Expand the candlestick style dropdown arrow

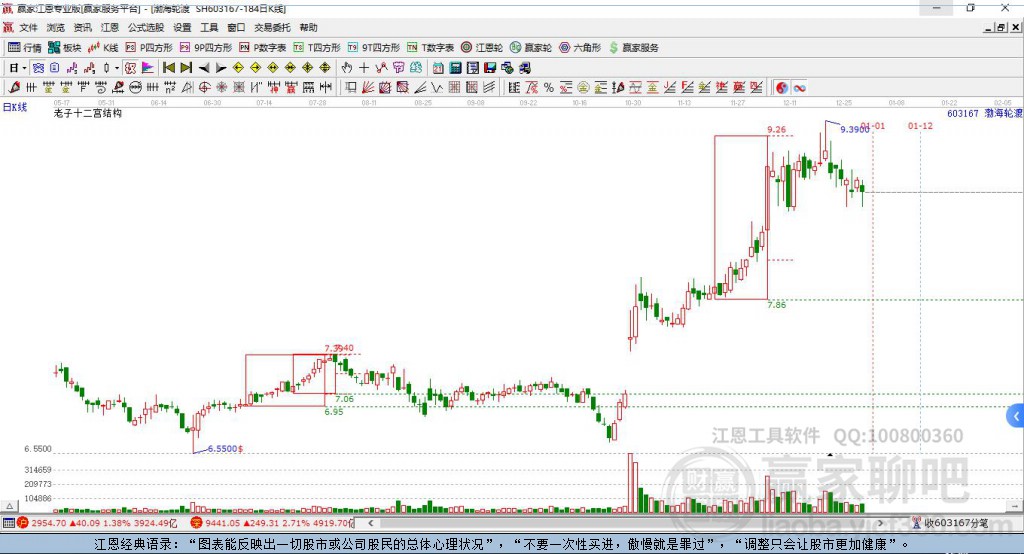pyautogui.click(x=117, y=68)
